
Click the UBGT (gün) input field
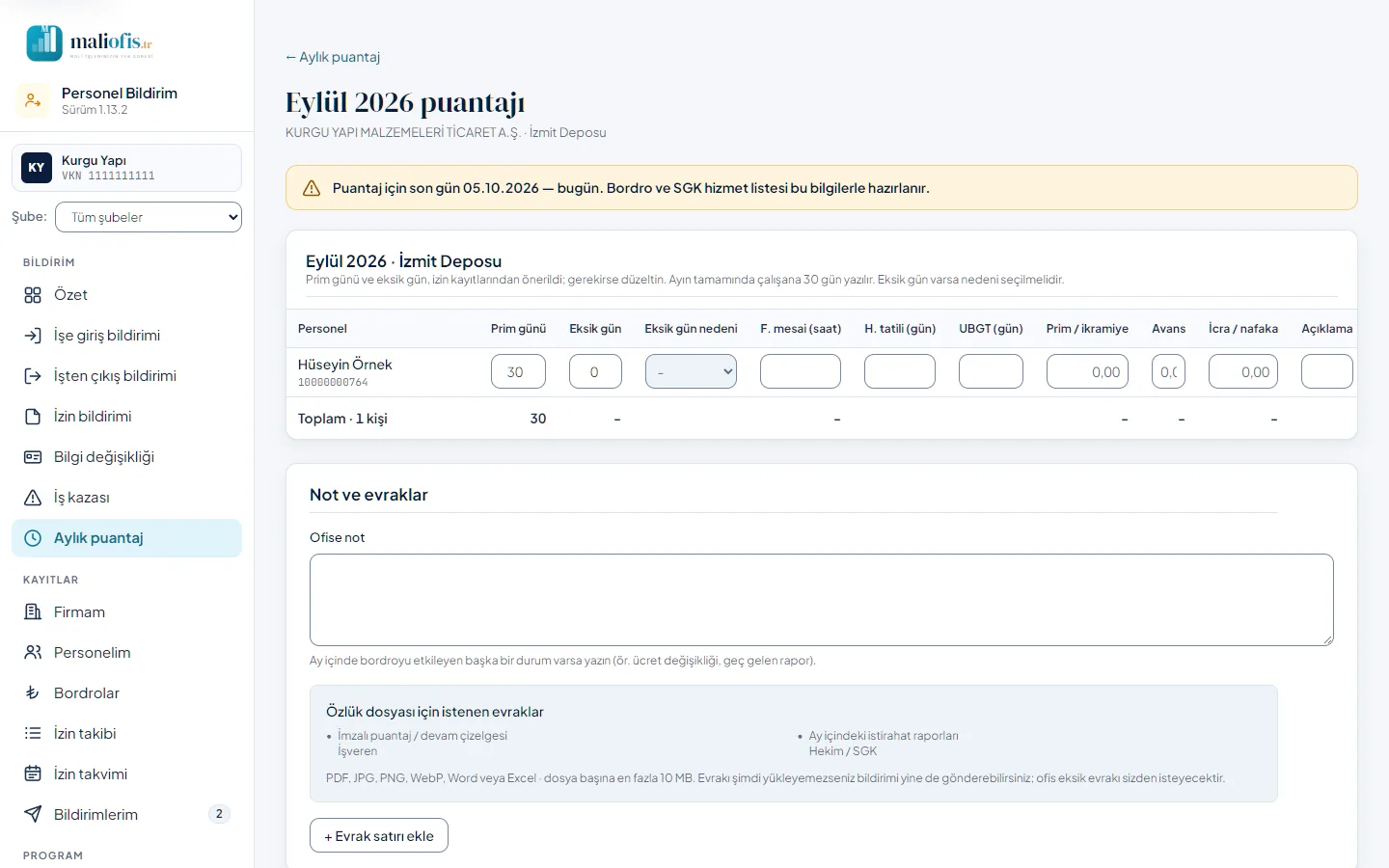pyautogui.click(x=991, y=371)
